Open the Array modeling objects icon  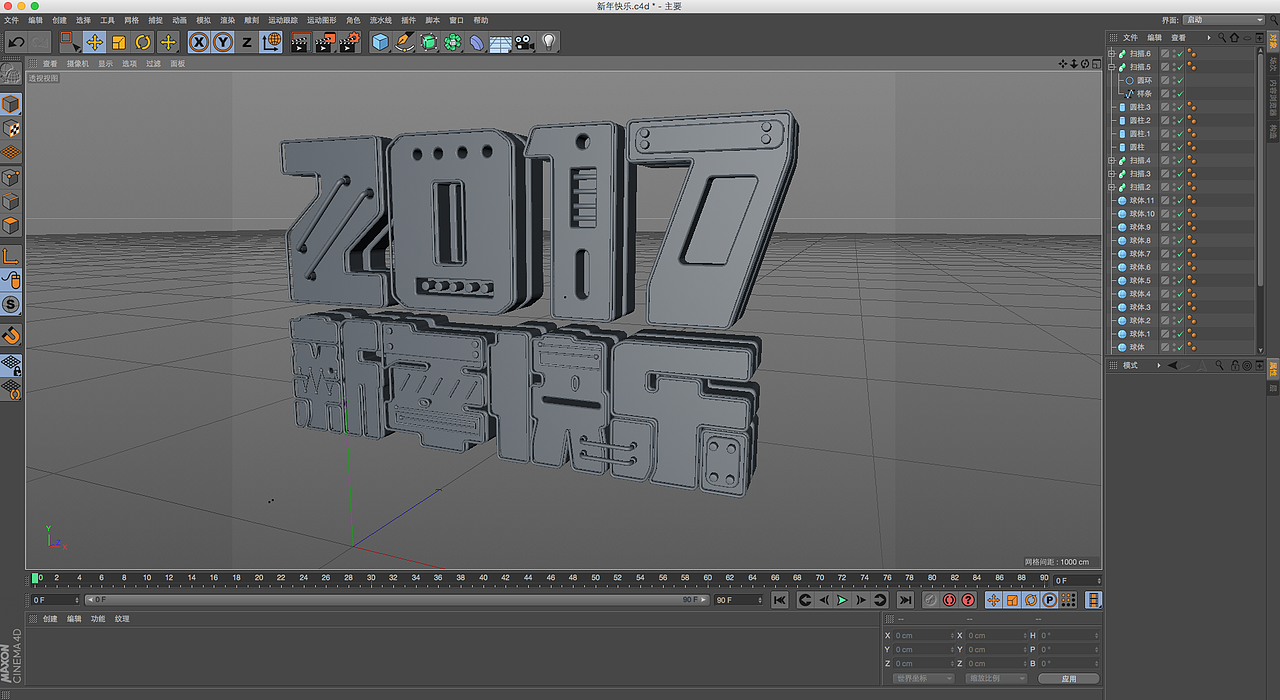[x=453, y=42]
